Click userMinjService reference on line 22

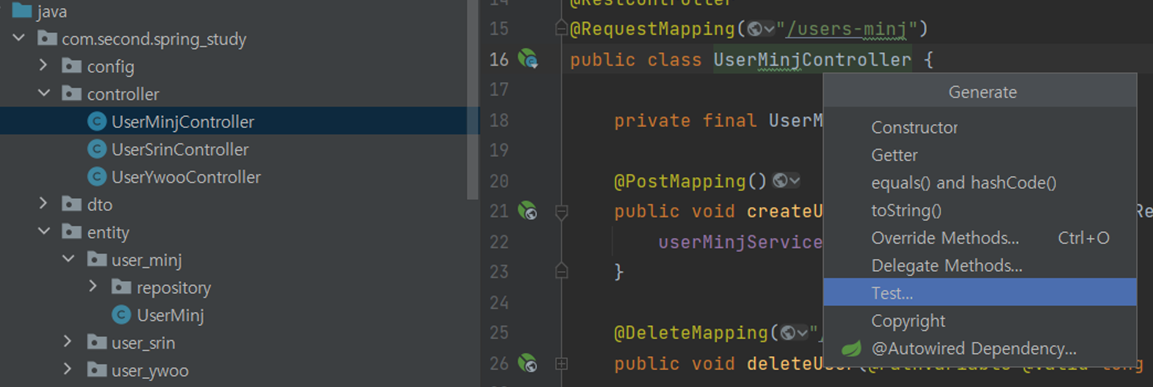pyautogui.click(x=740, y=242)
